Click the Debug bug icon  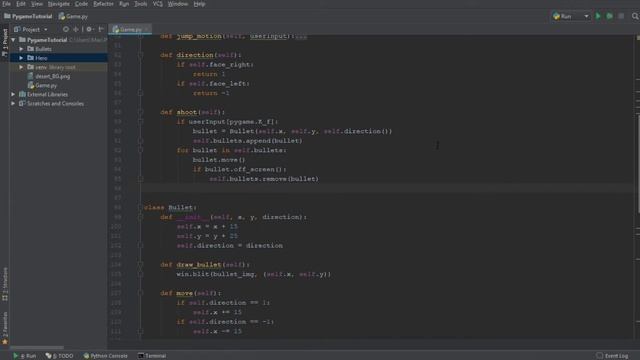tap(609, 16)
